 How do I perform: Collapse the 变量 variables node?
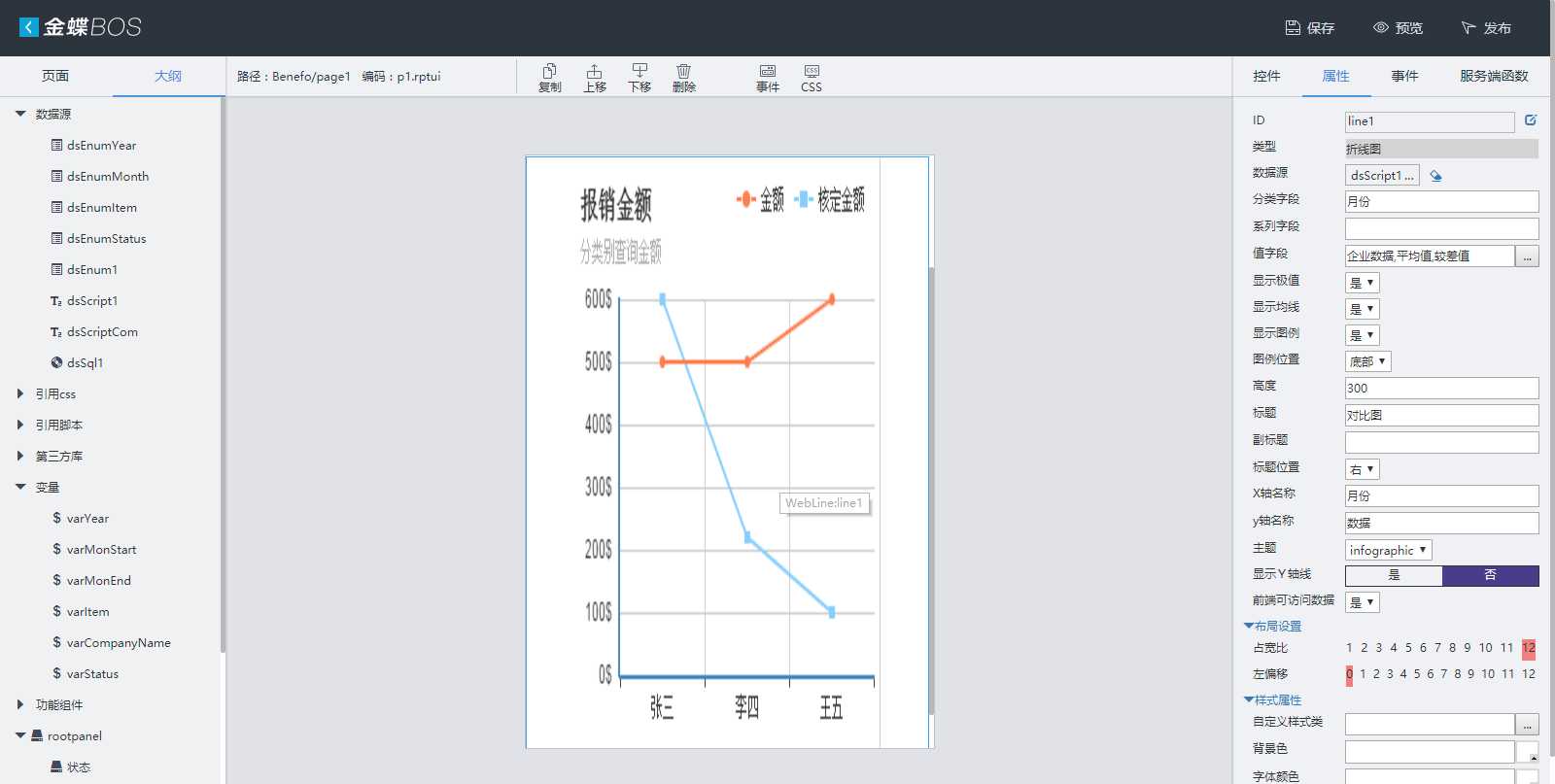20,487
